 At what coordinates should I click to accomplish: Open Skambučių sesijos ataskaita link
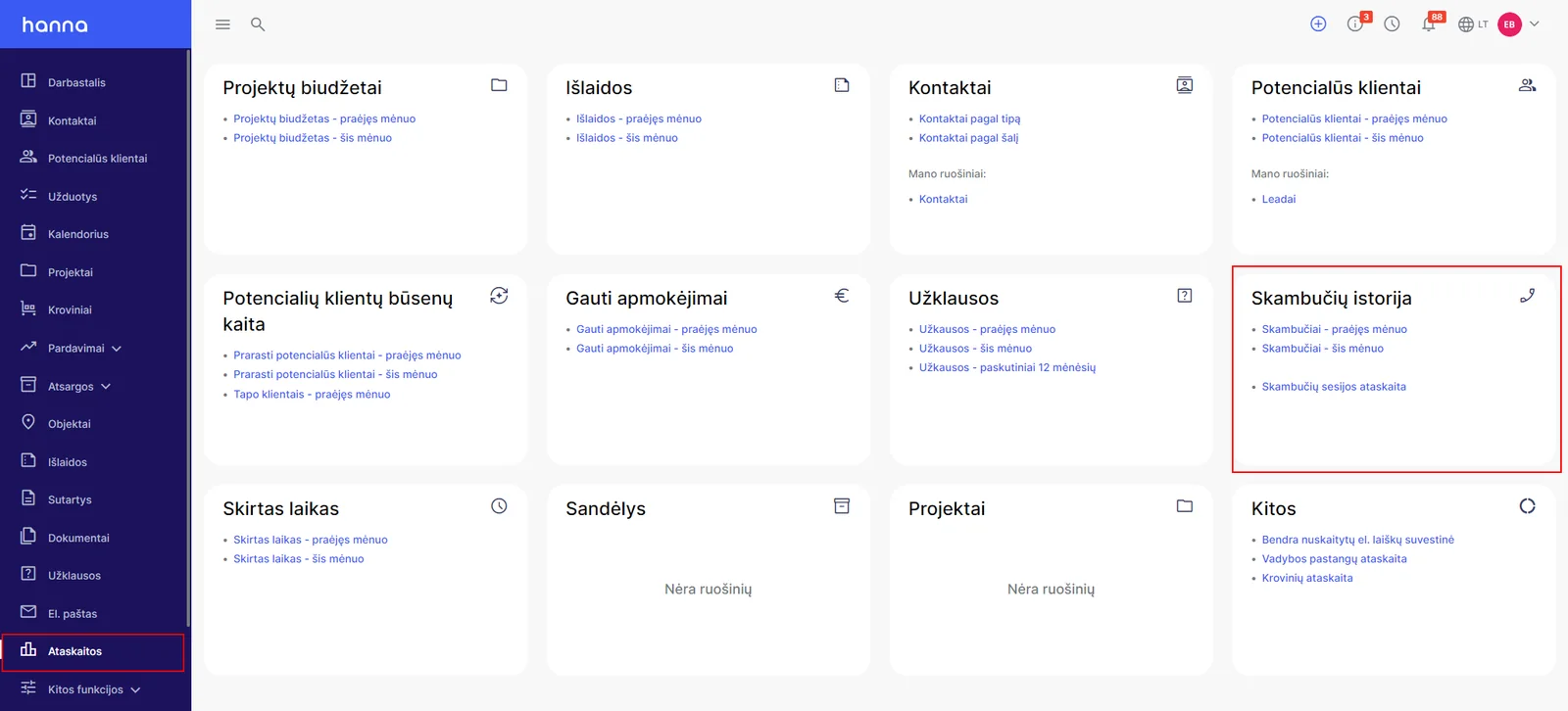click(x=1334, y=387)
